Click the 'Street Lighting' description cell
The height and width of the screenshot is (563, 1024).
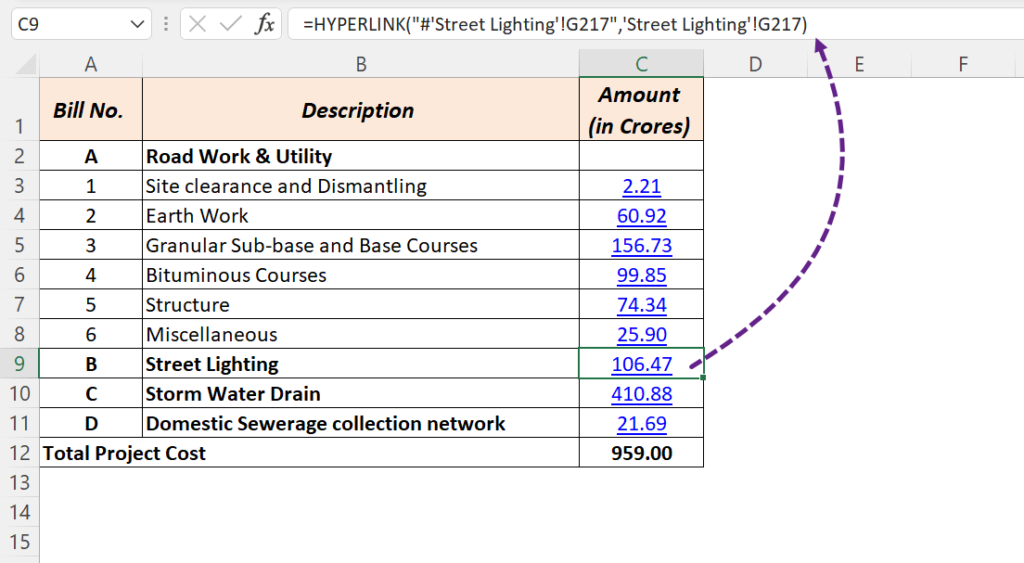(x=360, y=364)
